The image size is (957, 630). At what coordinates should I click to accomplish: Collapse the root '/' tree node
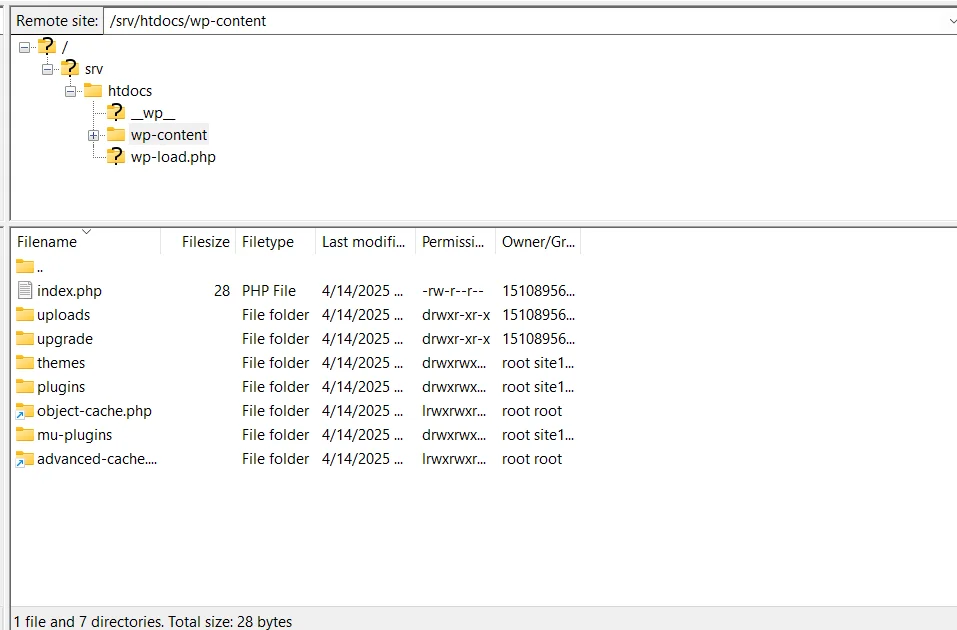[24, 47]
